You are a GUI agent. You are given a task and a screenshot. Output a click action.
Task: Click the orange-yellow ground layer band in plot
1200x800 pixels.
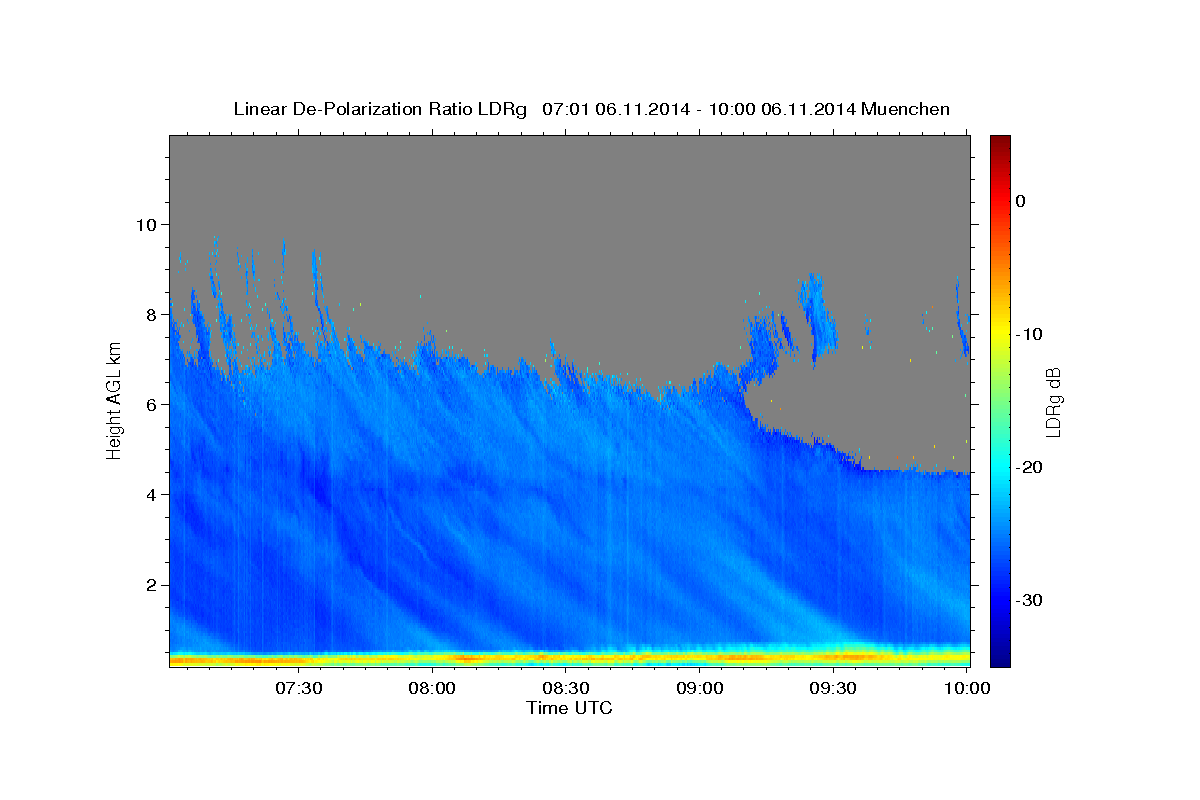pos(569,658)
